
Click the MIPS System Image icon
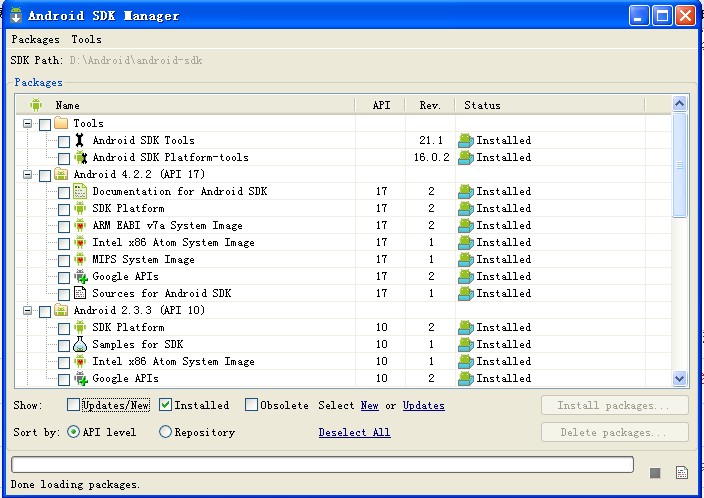[x=80, y=259]
